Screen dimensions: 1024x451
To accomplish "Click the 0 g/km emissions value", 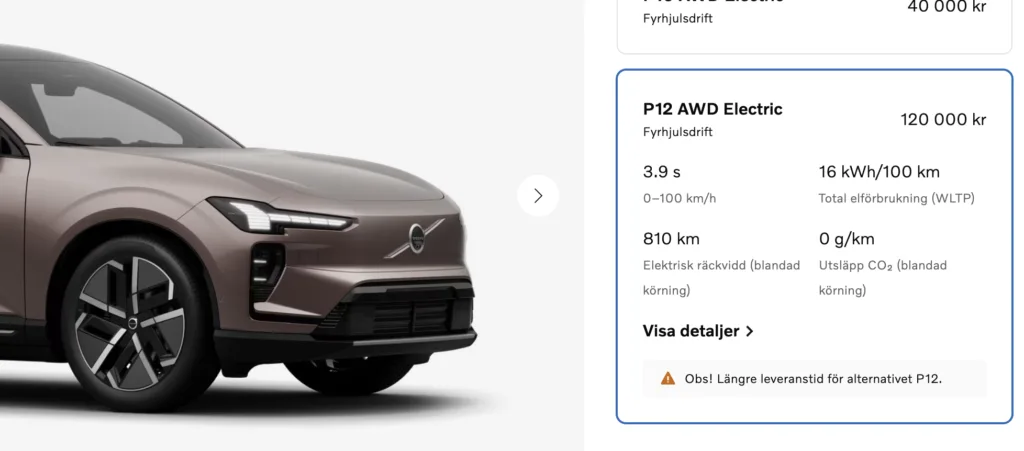I will click(x=846, y=239).
